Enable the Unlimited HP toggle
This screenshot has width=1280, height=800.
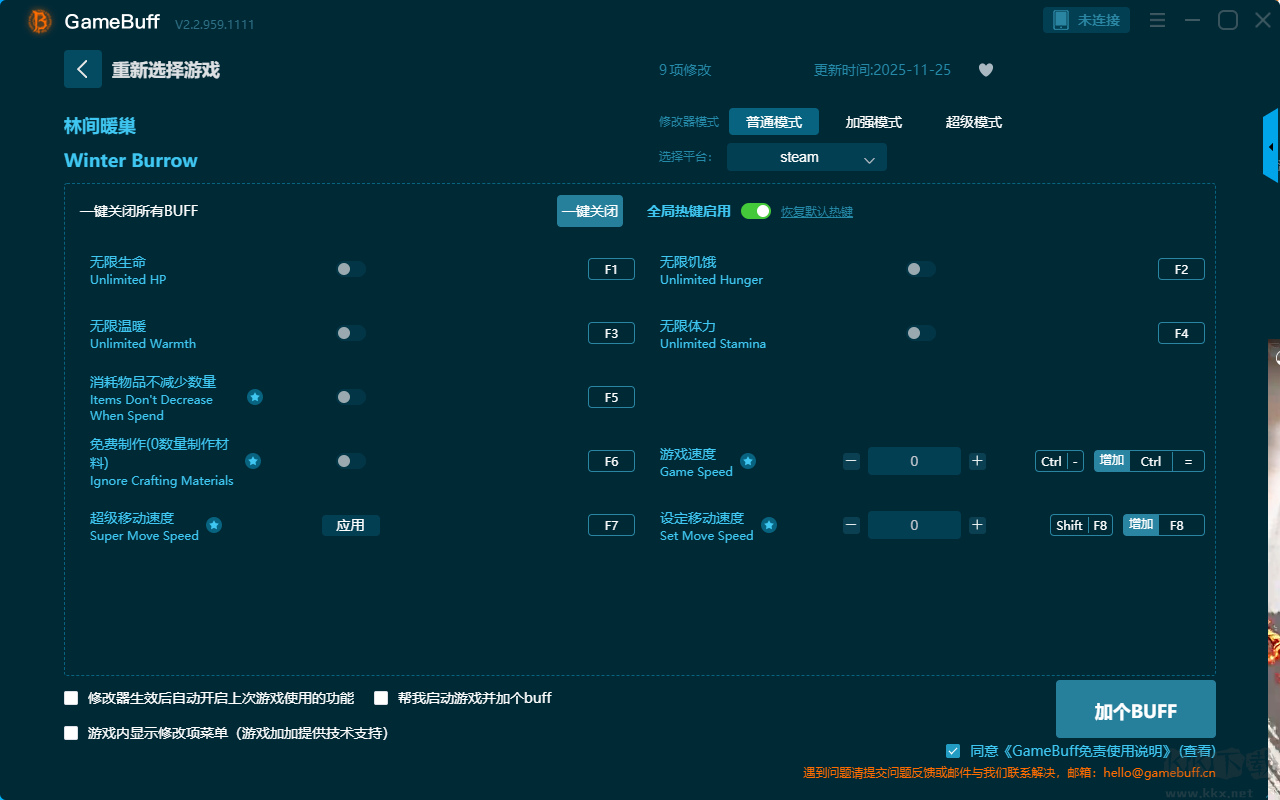(350, 269)
